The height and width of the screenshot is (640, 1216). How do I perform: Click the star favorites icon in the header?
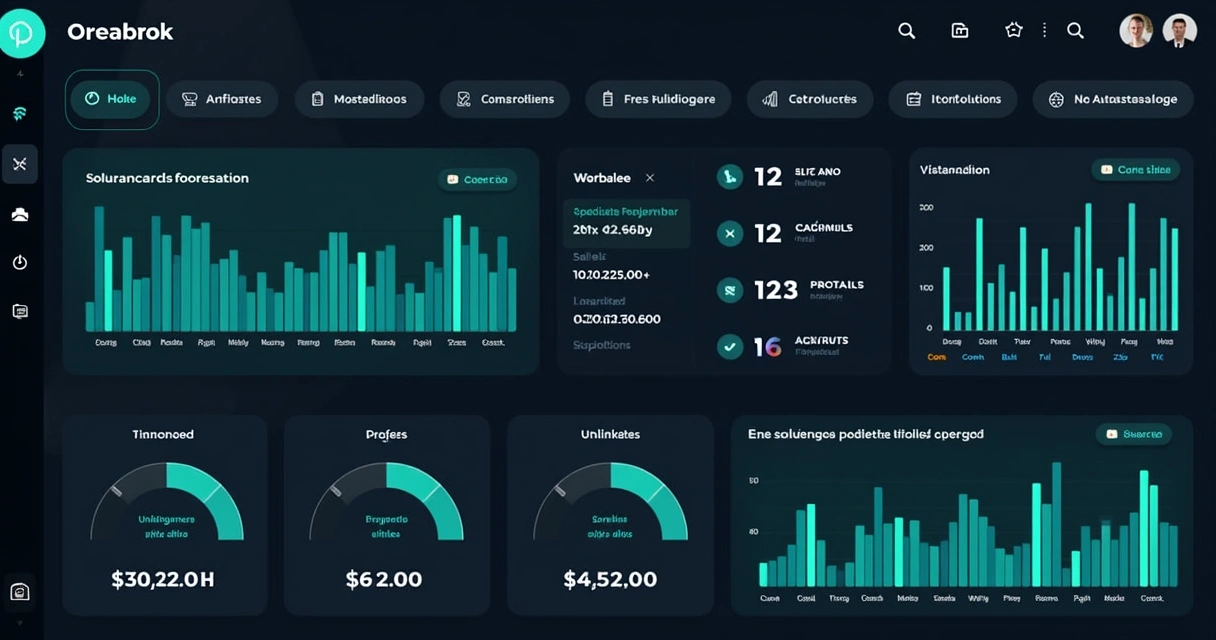click(x=1013, y=30)
